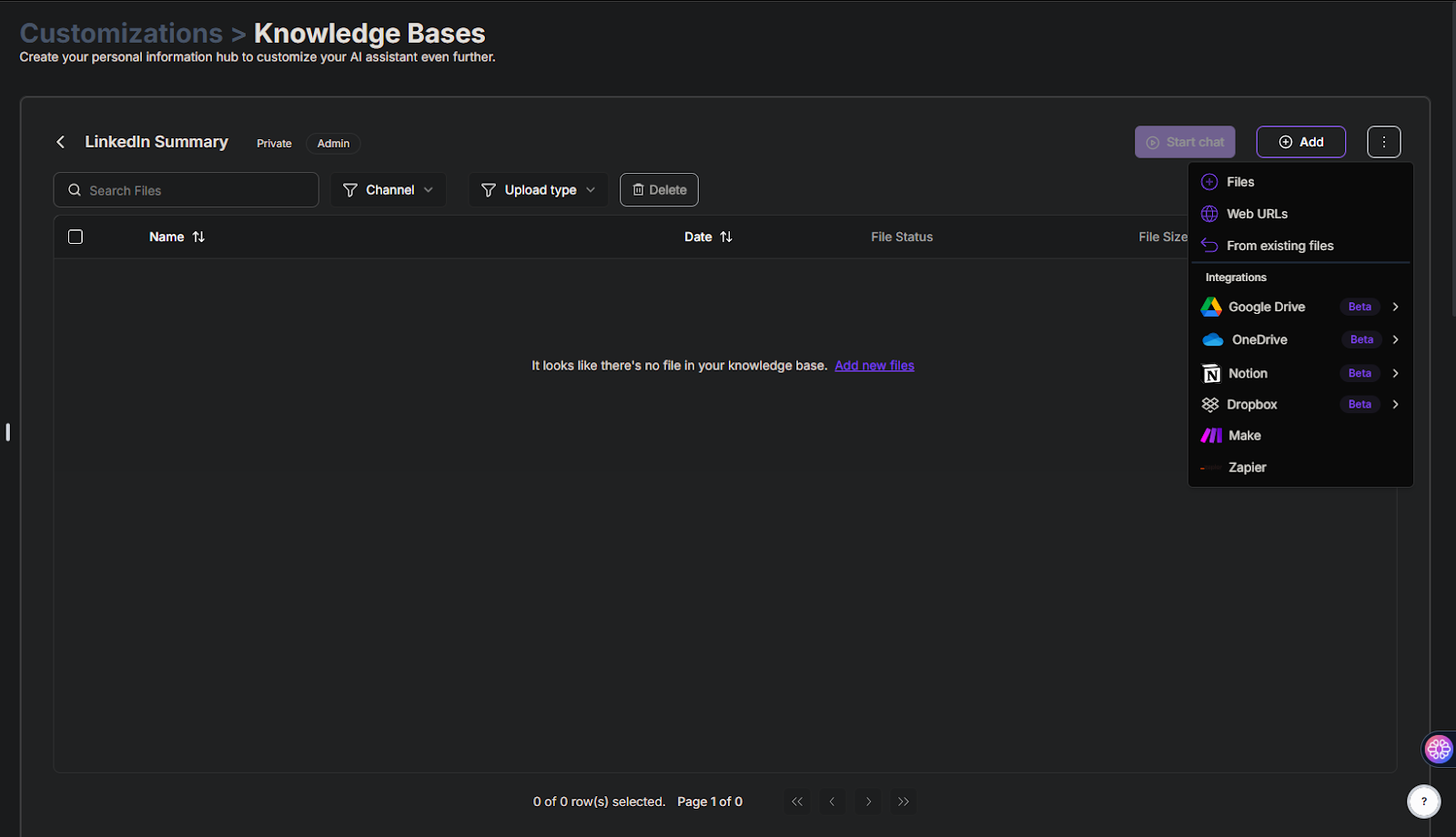This screenshot has height=837, width=1456.
Task: Jump to the last page of results
Action: click(x=903, y=802)
